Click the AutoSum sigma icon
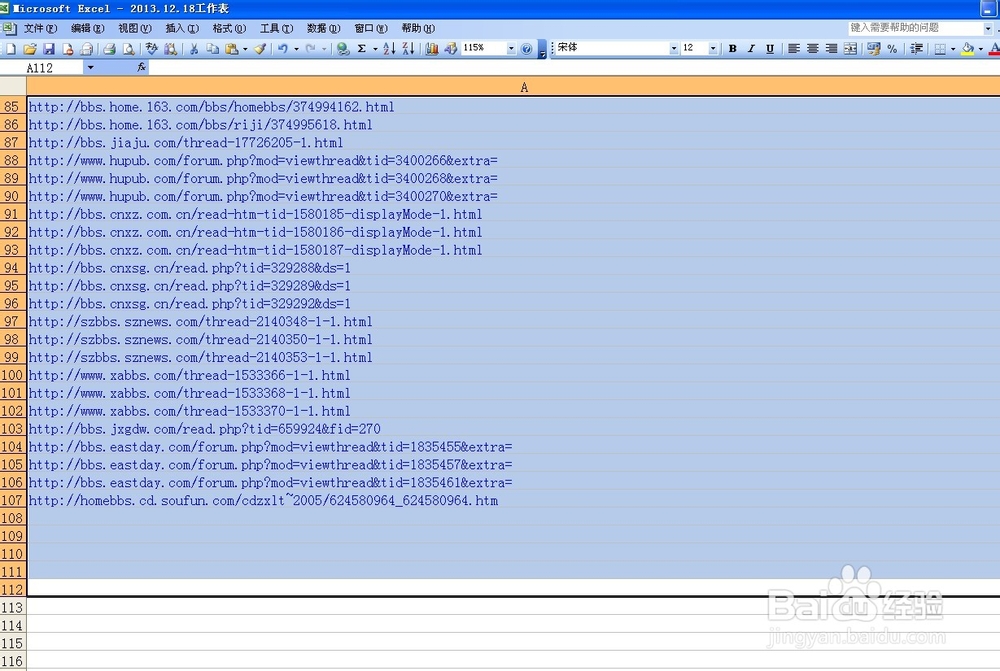 362,48
